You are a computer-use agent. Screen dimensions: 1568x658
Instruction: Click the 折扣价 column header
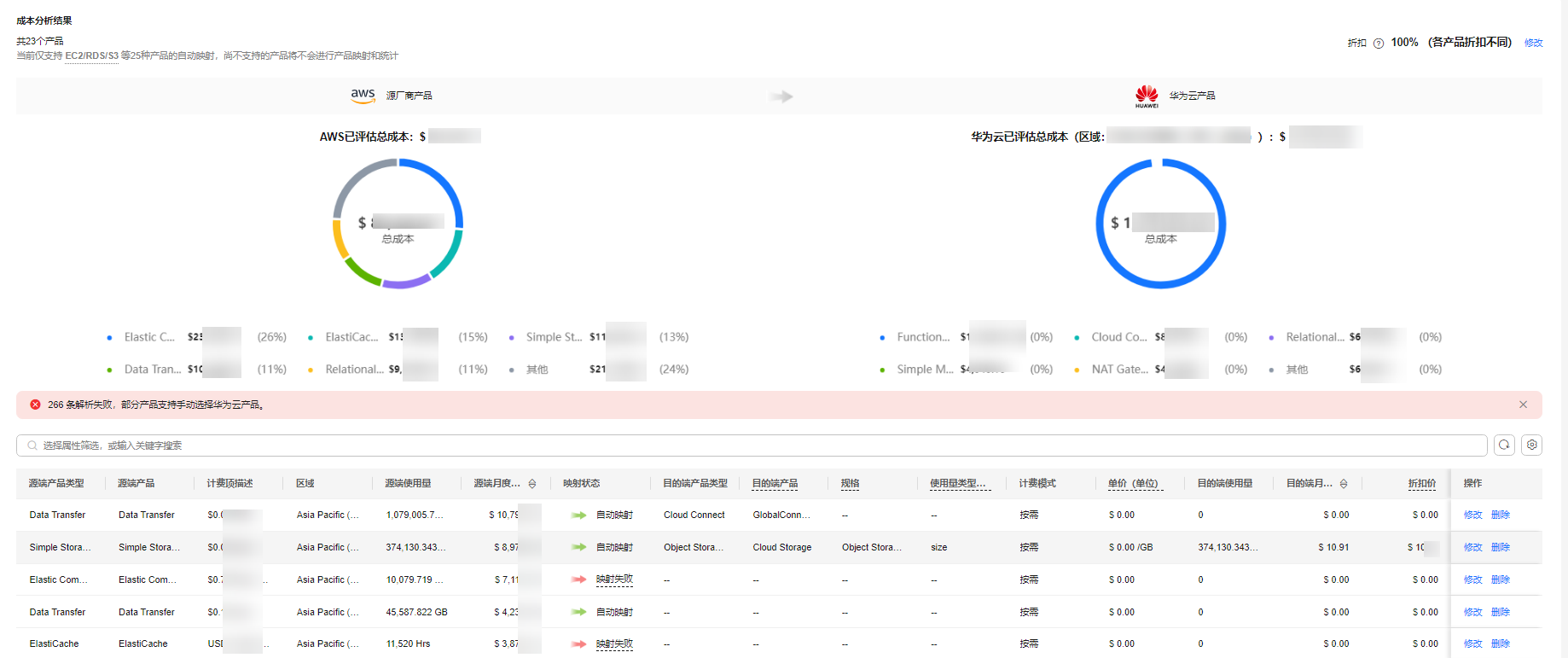tap(1421, 483)
